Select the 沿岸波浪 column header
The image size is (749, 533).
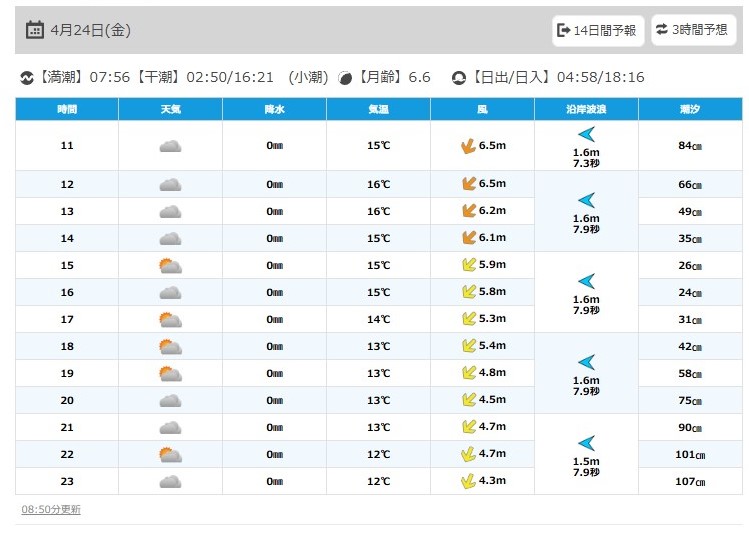(586, 108)
